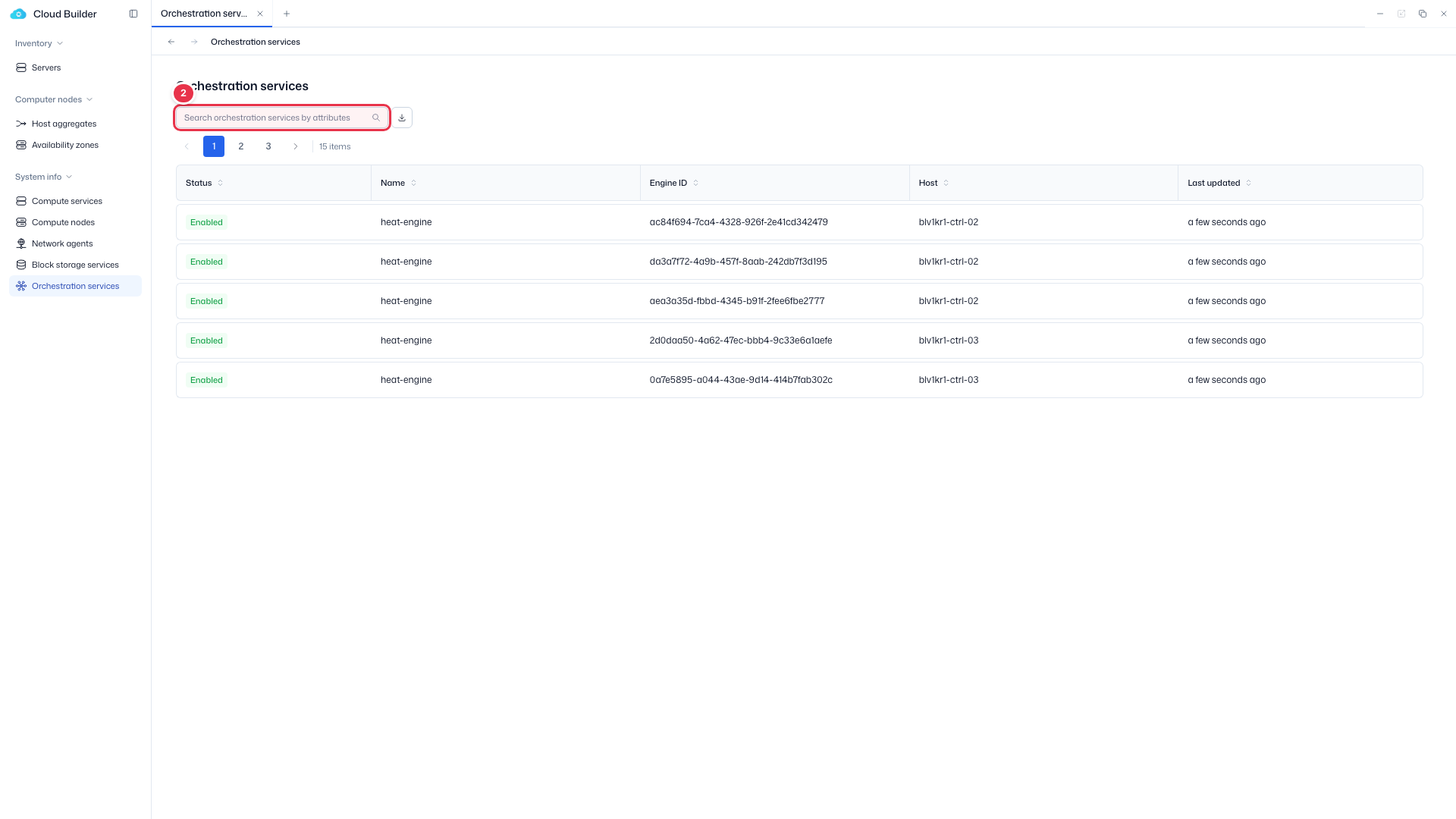Click the Orchestration services sidebar icon

click(21, 286)
